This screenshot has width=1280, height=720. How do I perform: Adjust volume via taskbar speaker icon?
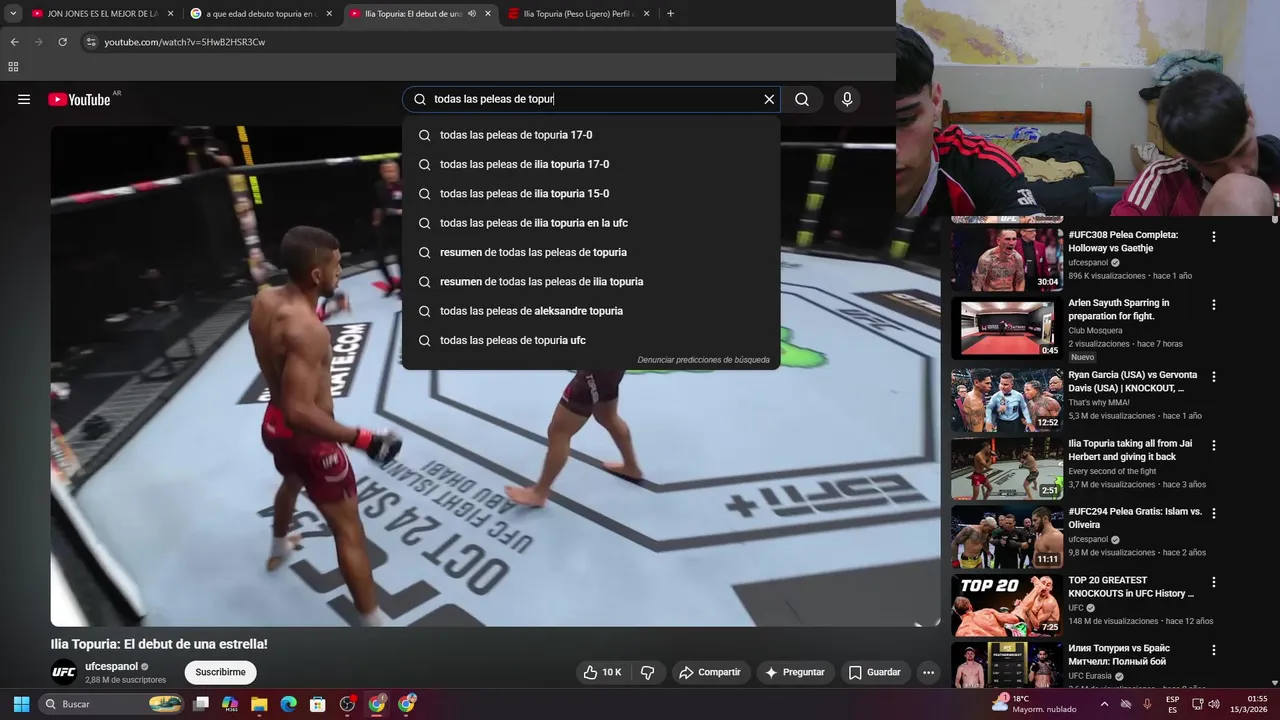point(1214,704)
